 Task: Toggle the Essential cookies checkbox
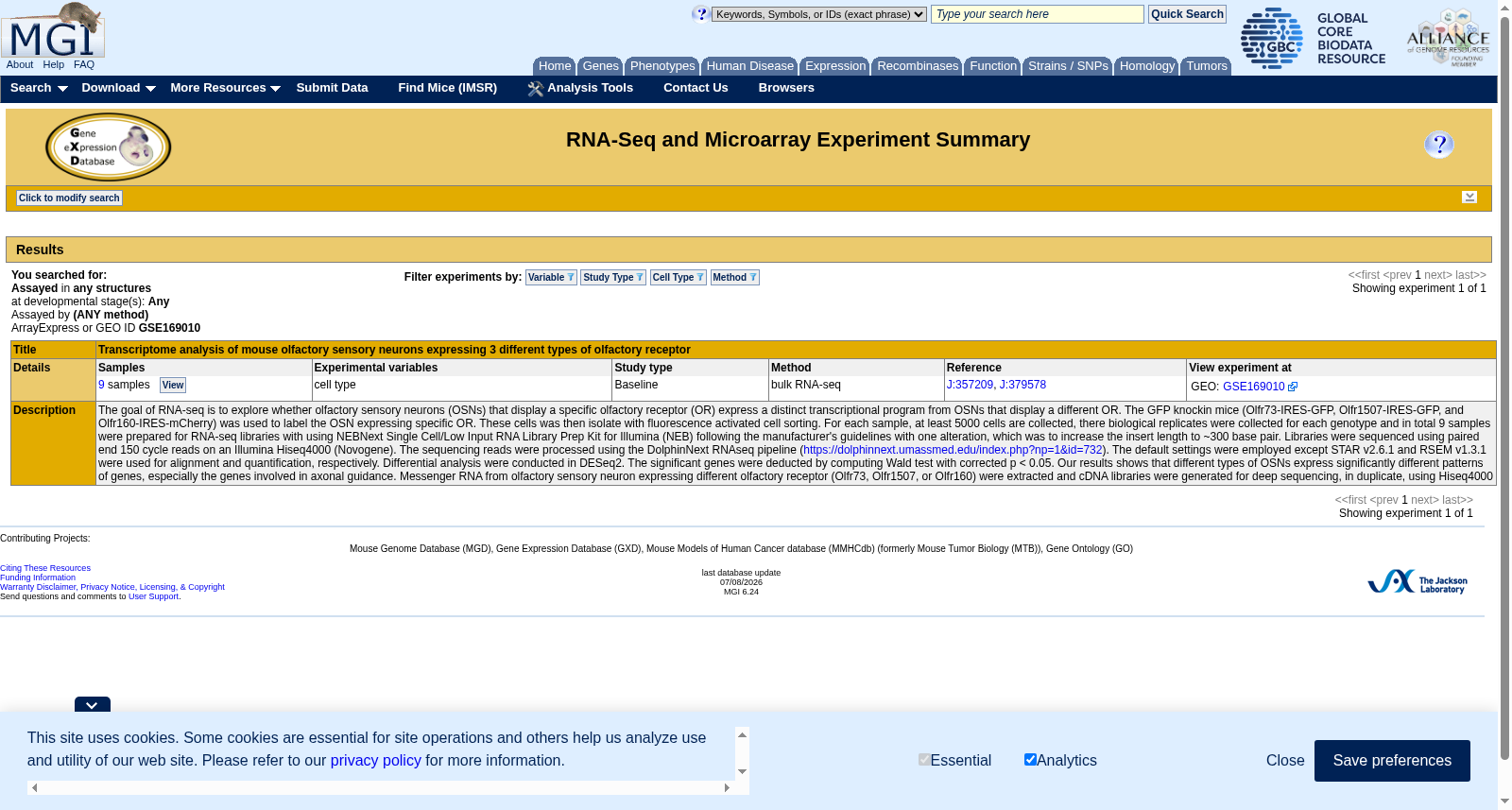924,760
